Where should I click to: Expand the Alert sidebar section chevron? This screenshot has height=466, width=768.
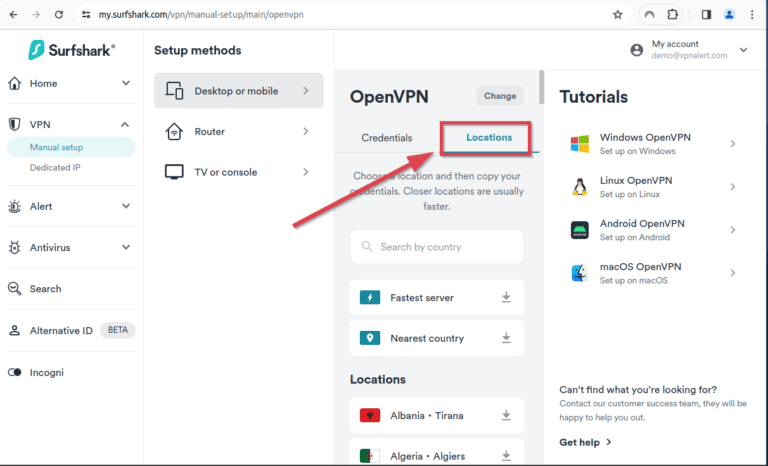point(126,206)
